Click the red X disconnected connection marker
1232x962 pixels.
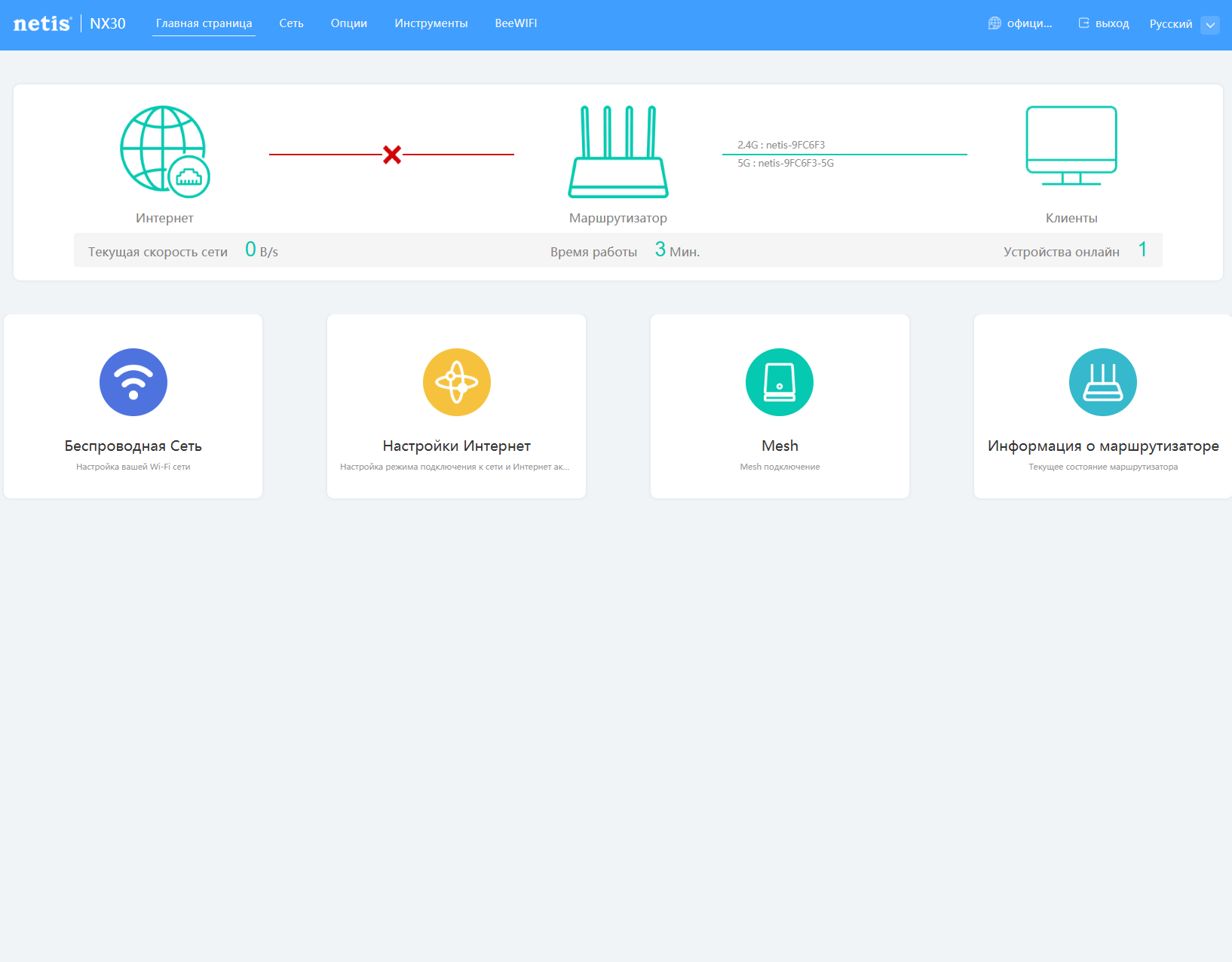point(392,155)
